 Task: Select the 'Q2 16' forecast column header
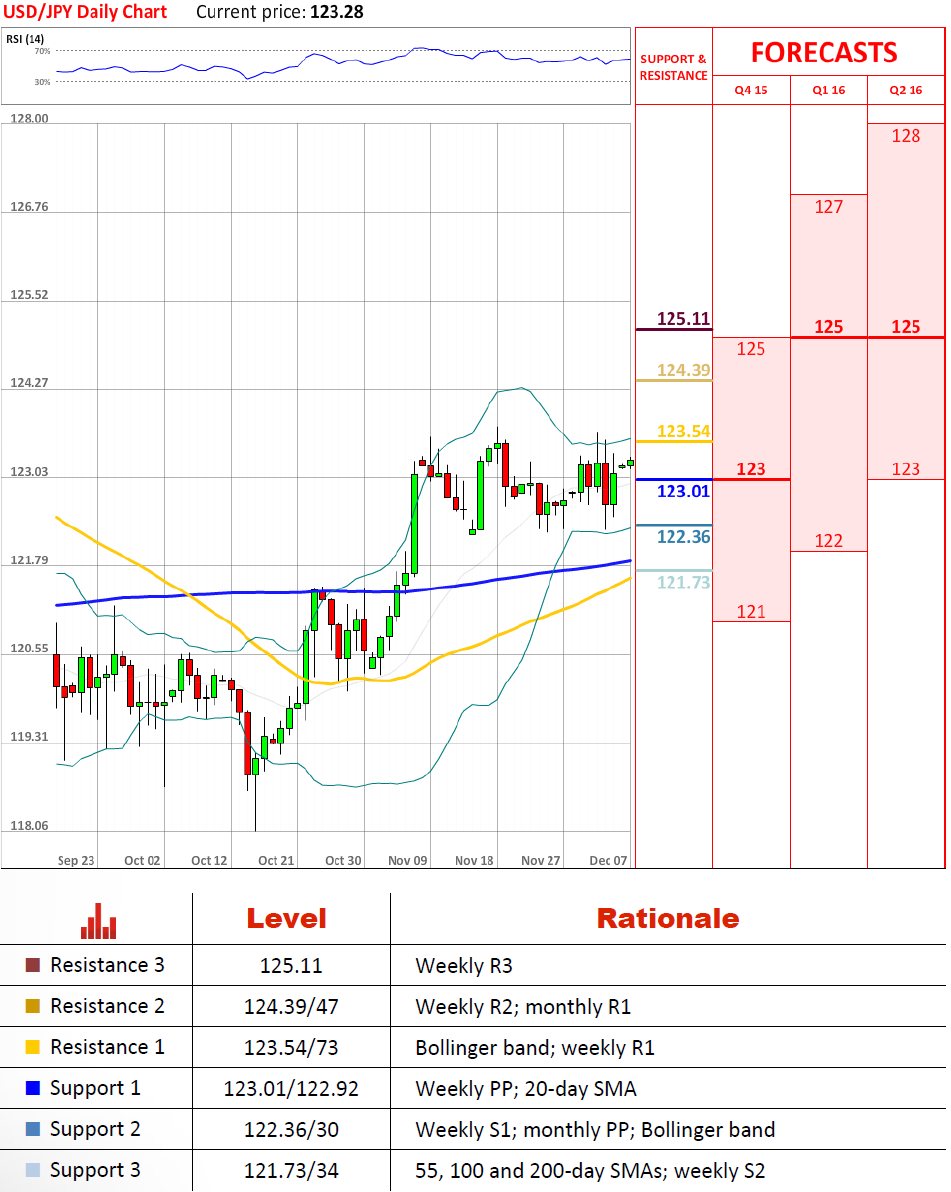click(905, 90)
